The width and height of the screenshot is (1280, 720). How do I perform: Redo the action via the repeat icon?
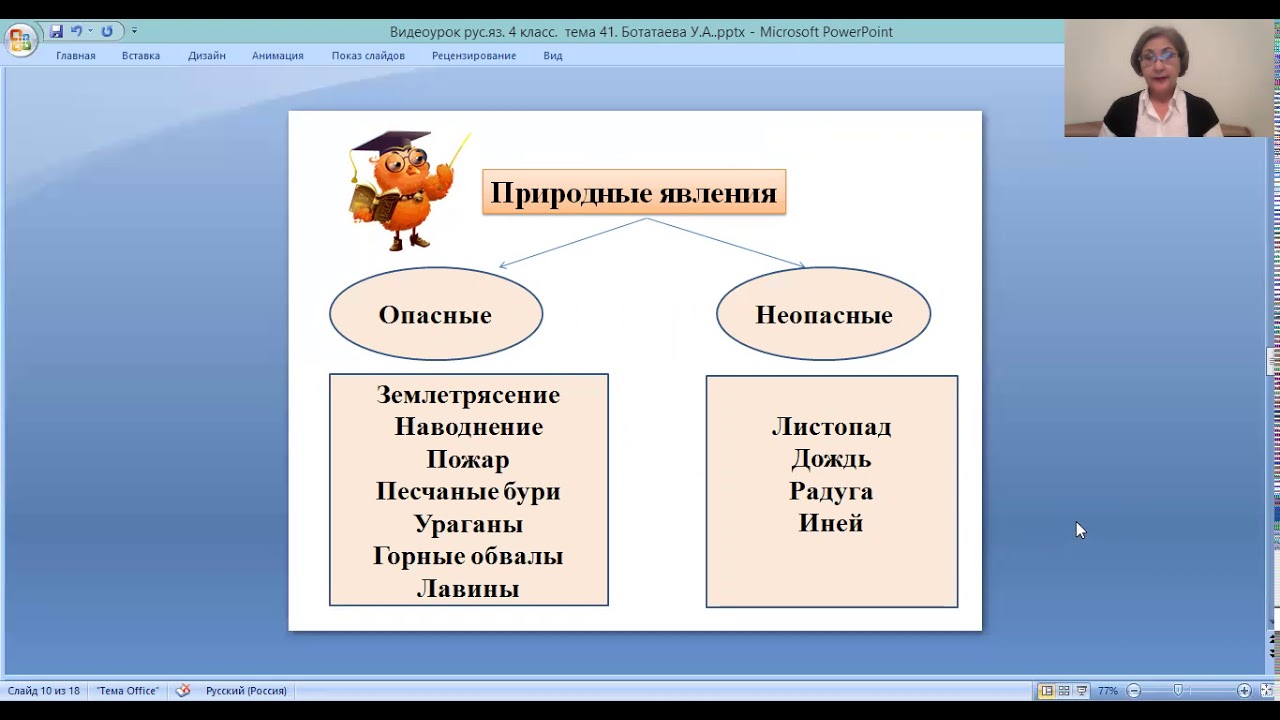107,31
